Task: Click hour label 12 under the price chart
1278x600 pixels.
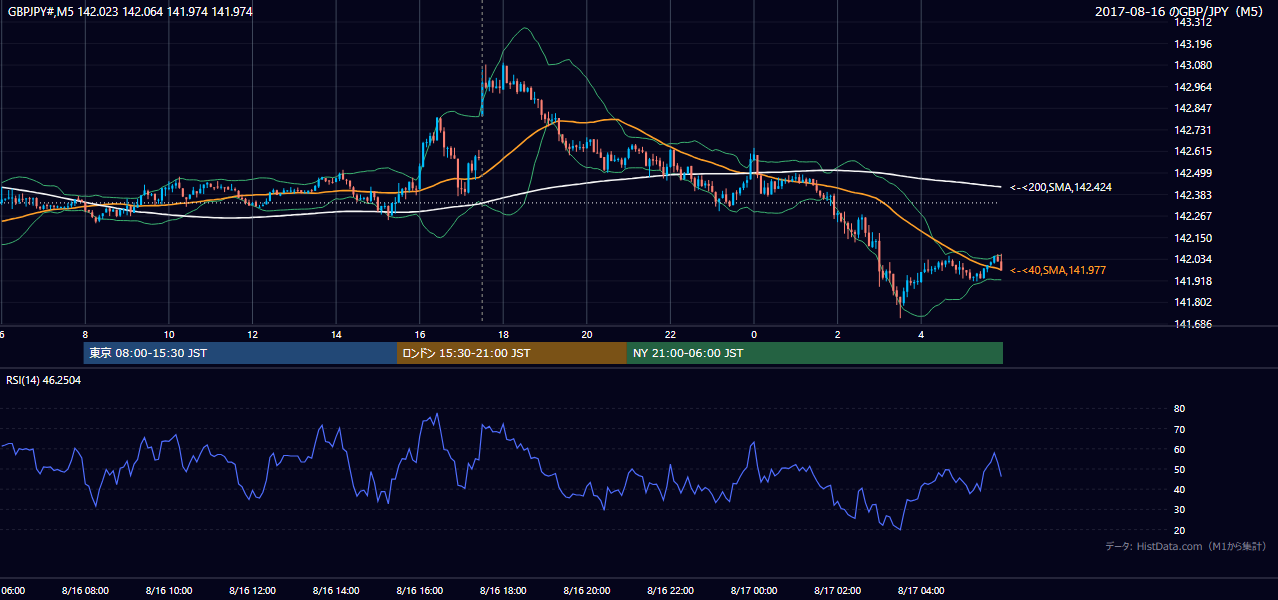Action: click(x=253, y=334)
